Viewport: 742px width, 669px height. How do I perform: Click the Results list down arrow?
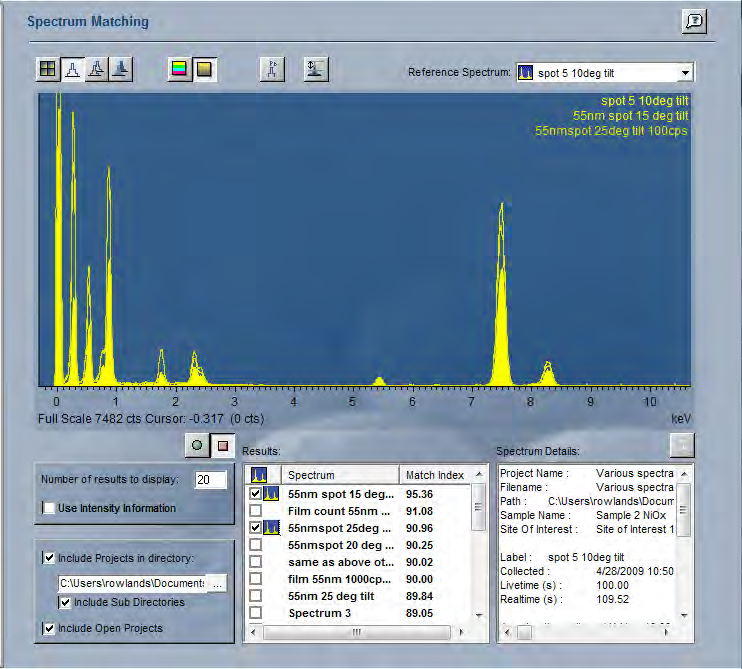click(479, 616)
